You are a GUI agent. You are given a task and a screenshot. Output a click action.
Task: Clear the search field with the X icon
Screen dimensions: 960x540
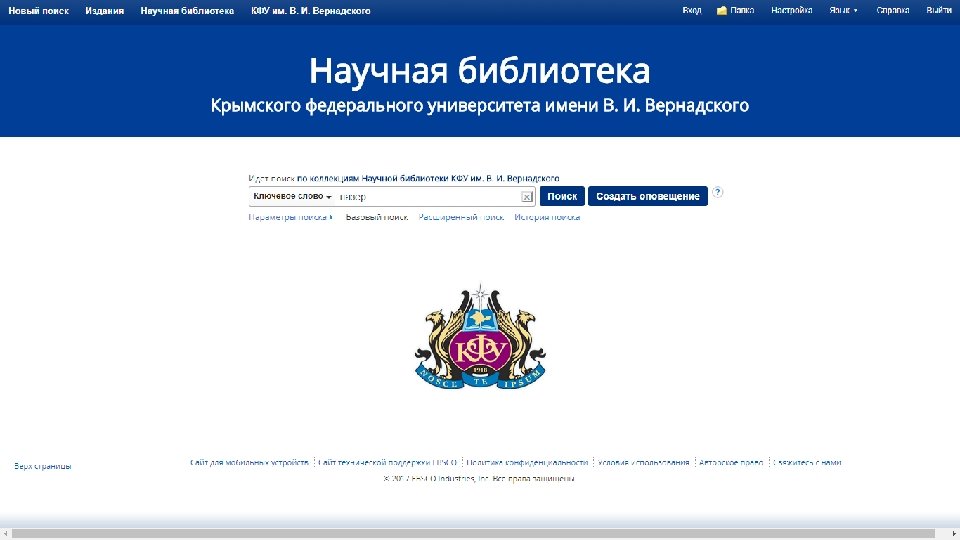point(527,197)
